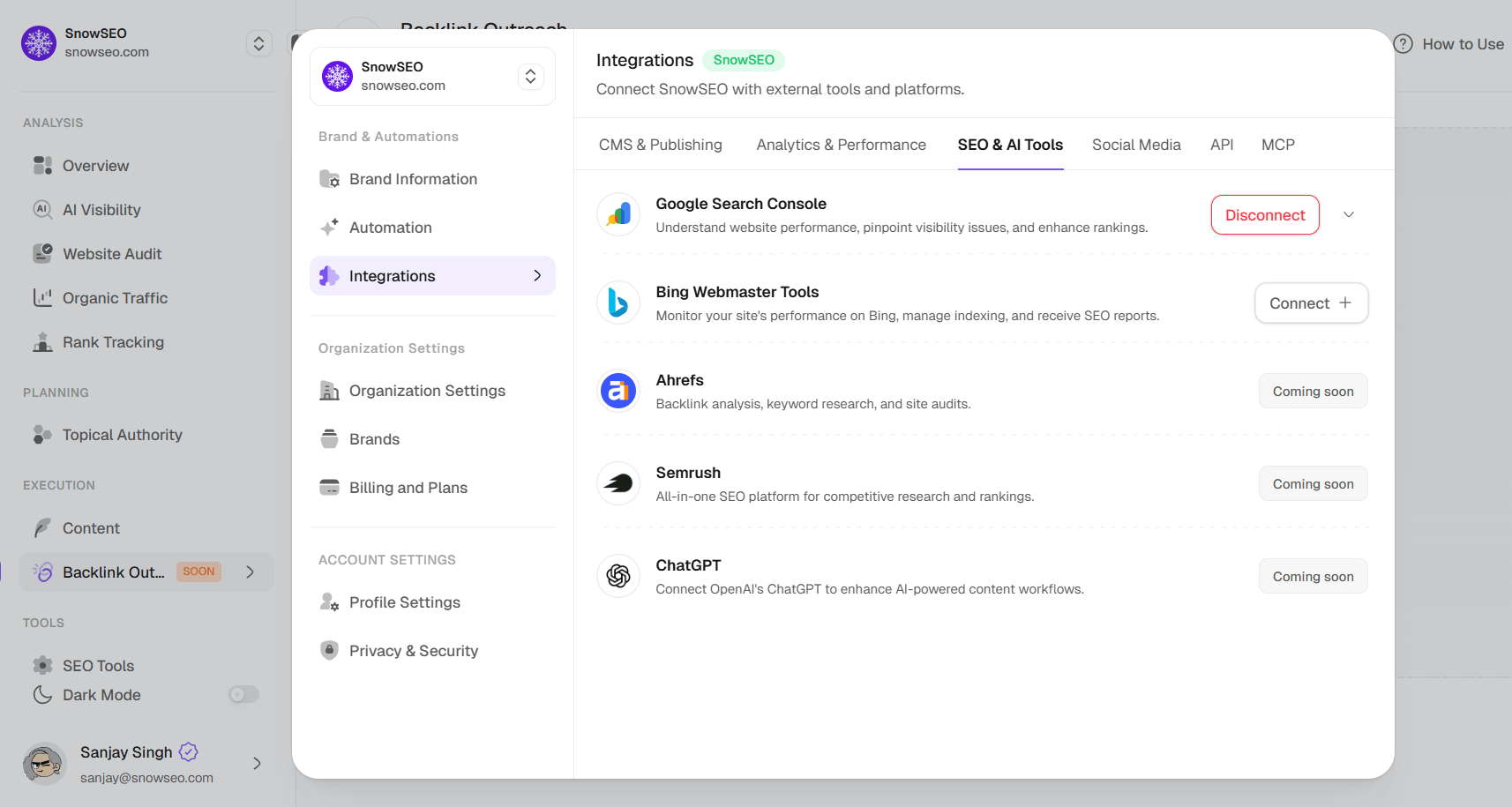Click the Organization Settings building icon
Image resolution: width=1512 pixels, height=807 pixels.
pos(329,391)
